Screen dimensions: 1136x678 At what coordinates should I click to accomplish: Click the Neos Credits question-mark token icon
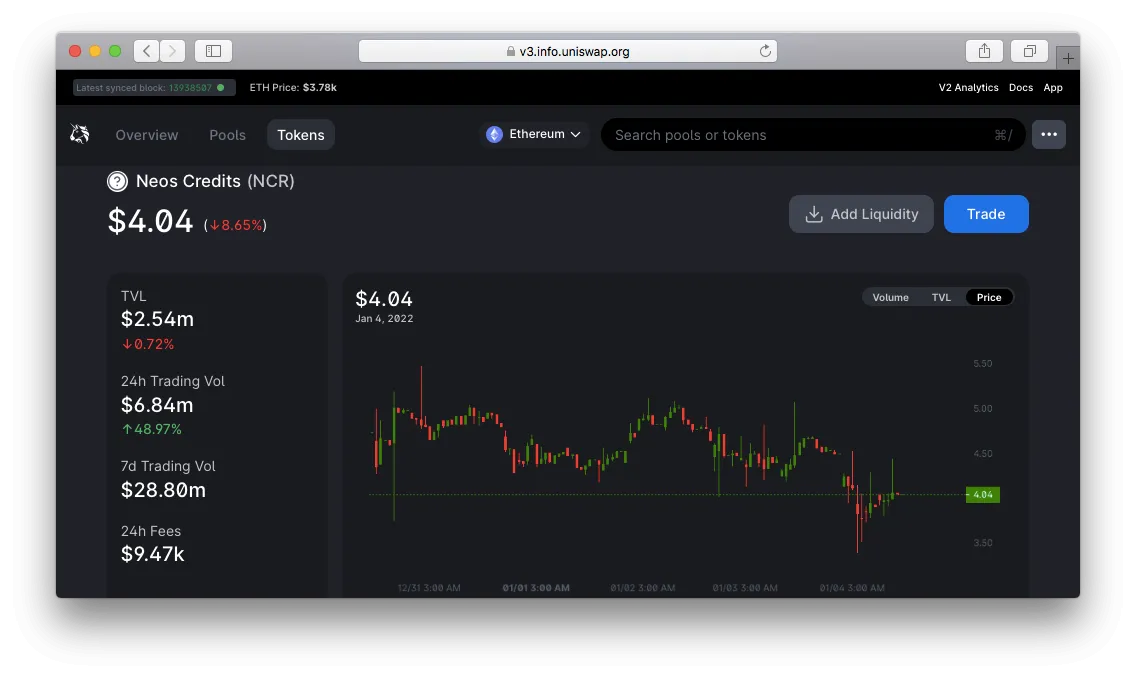coord(117,181)
